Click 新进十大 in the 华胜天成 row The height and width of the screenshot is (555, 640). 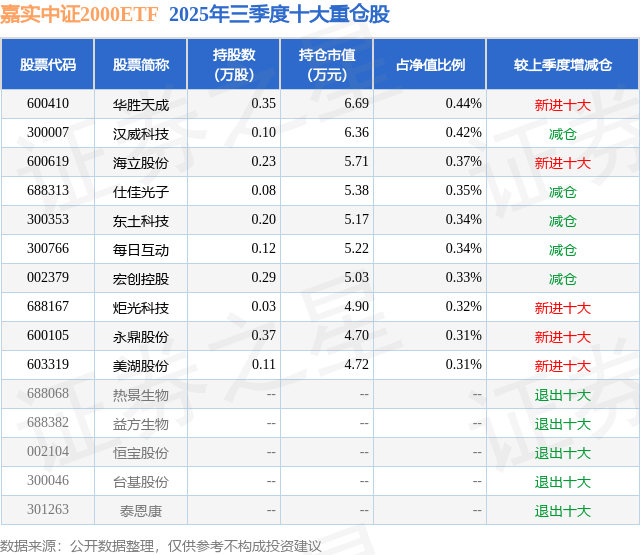[x=563, y=105]
